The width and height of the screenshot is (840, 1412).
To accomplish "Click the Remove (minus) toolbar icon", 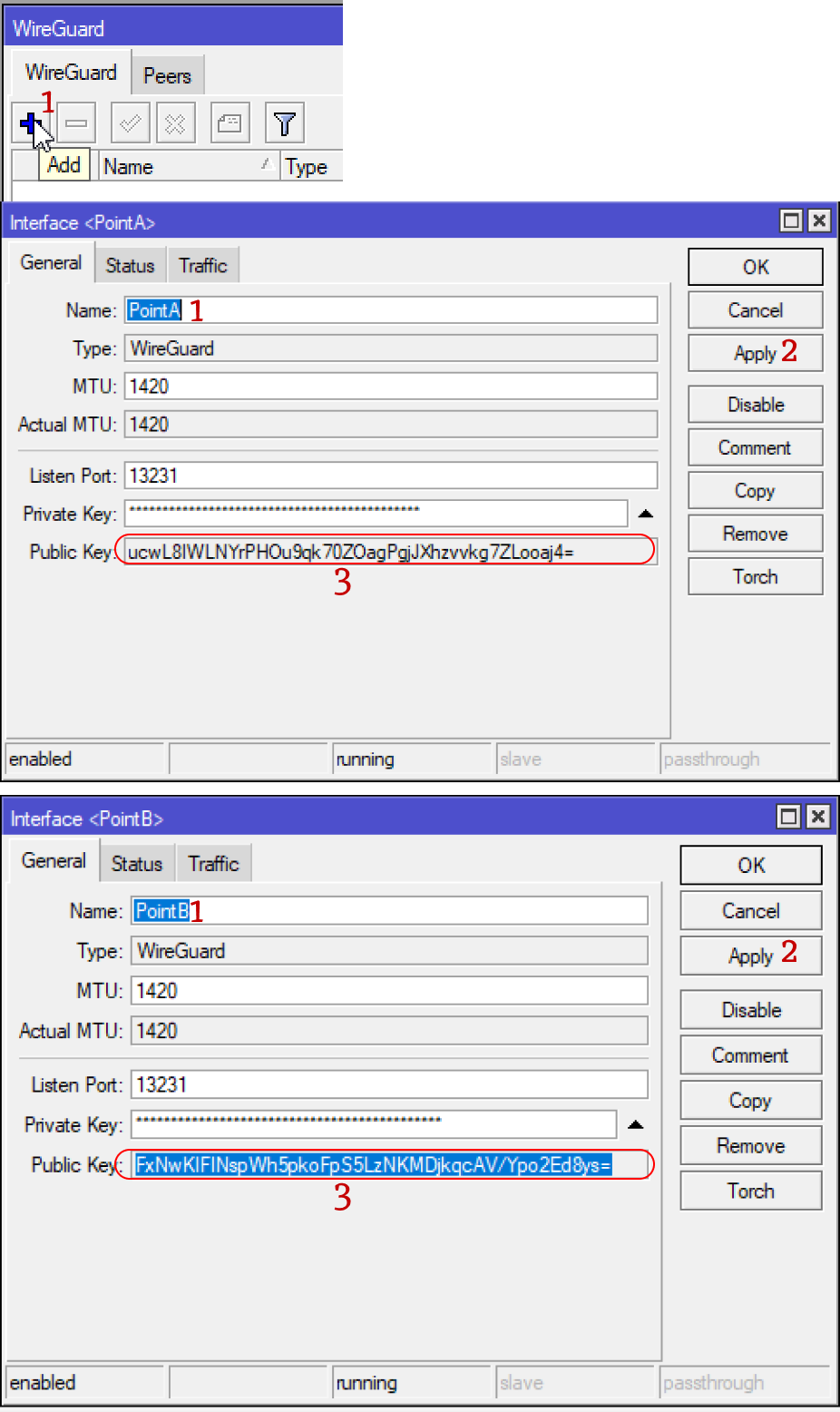I will tap(77, 123).
